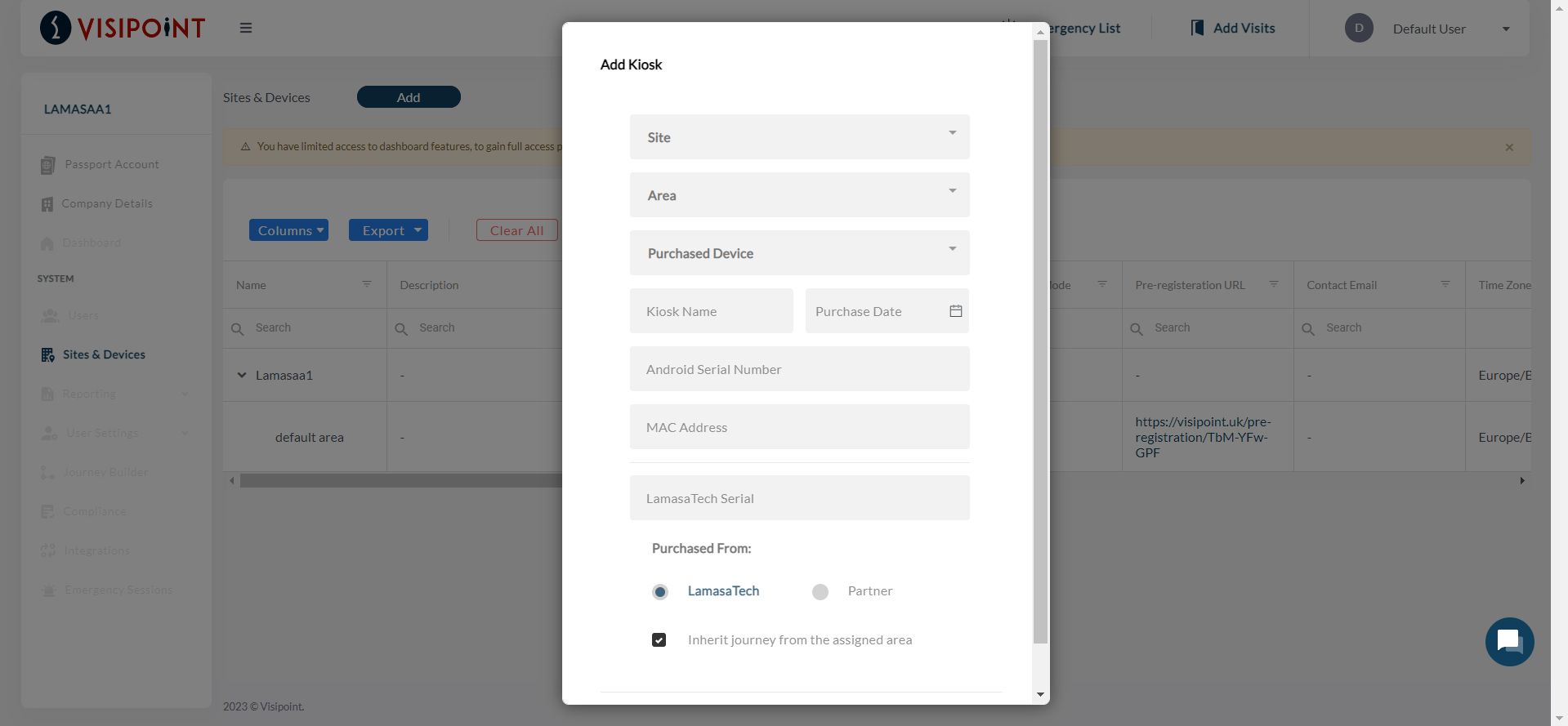Expand the Area dropdown

pos(798,195)
